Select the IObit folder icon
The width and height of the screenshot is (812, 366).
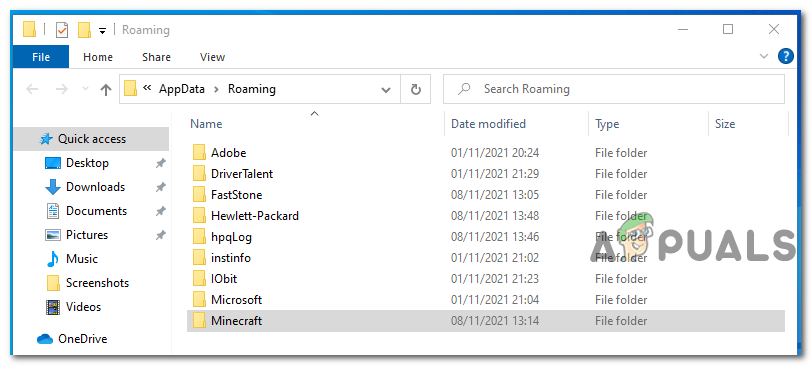tap(199, 279)
